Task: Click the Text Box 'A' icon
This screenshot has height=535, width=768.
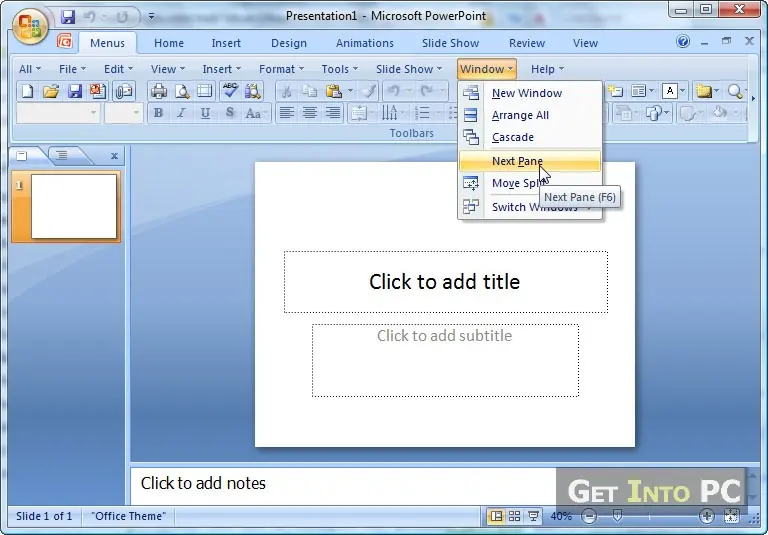Action: pyautogui.click(x=670, y=91)
